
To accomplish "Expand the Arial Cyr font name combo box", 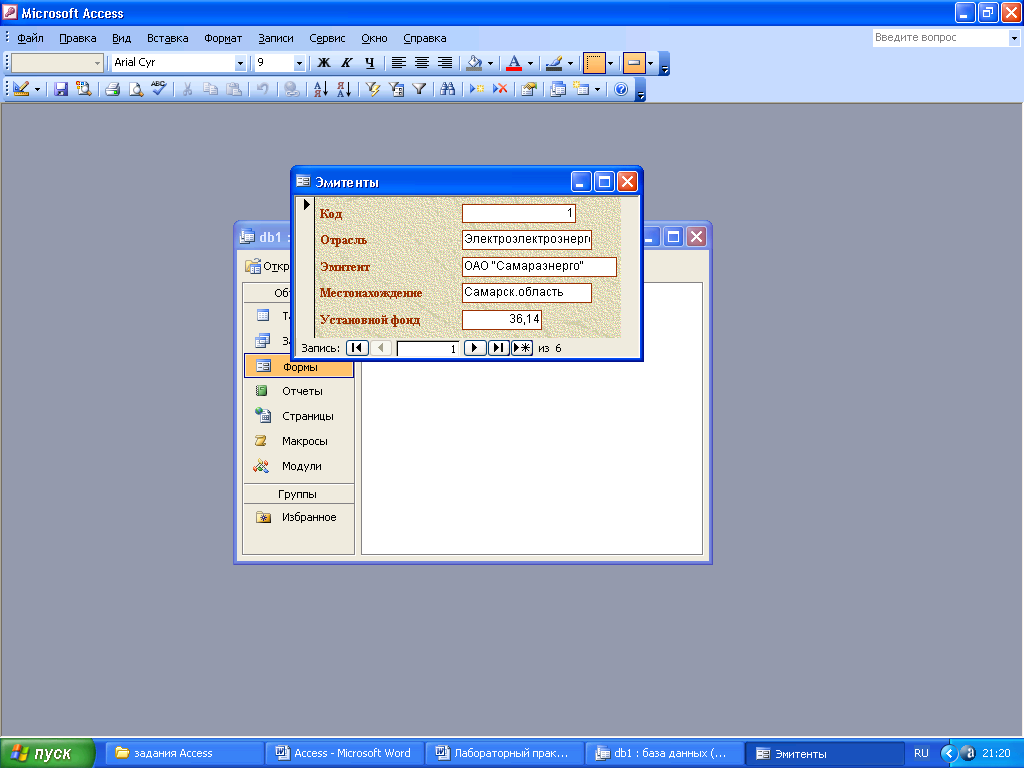I will pyautogui.click(x=240, y=63).
